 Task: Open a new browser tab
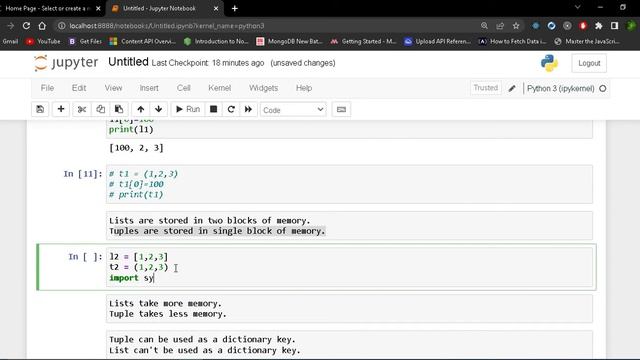tap(235, 8)
